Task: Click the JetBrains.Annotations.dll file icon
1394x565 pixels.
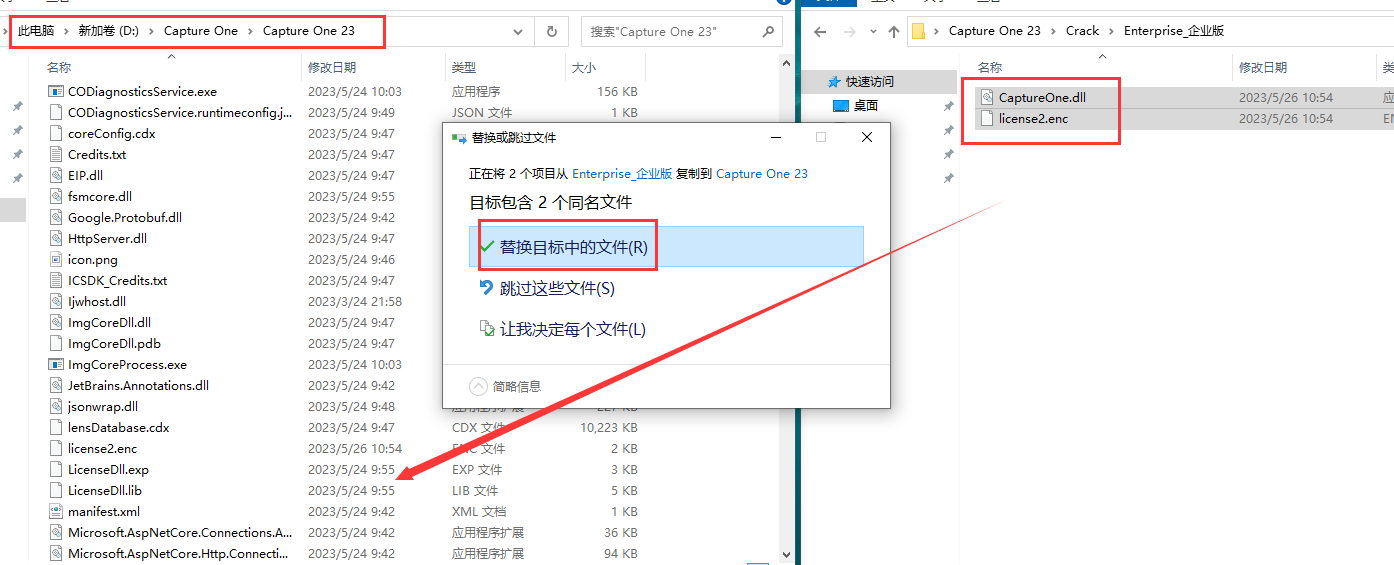Action: 56,386
